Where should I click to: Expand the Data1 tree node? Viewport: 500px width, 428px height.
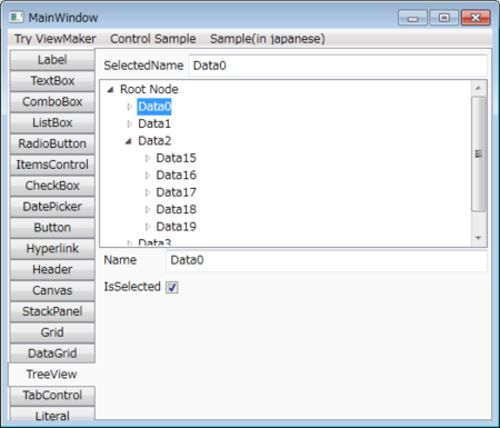pyautogui.click(x=130, y=124)
